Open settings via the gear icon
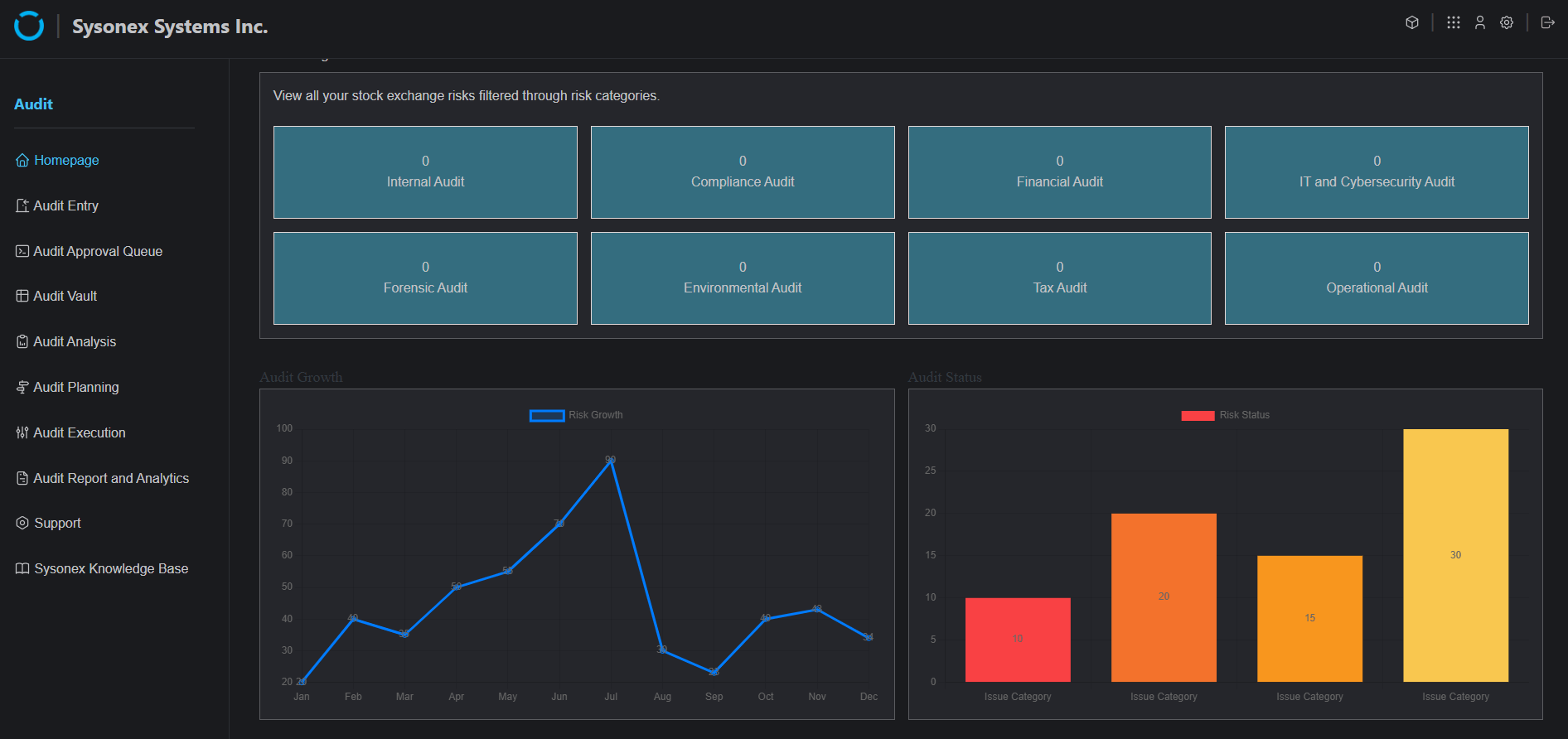Screen dimensions: 1568x739 pos(1507,22)
